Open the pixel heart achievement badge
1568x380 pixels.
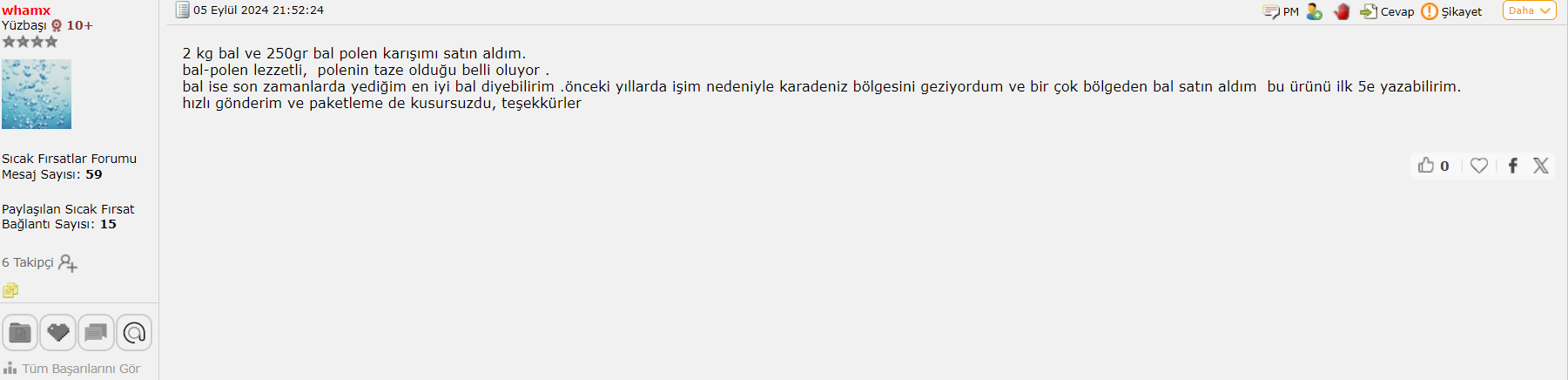click(58, 333)
